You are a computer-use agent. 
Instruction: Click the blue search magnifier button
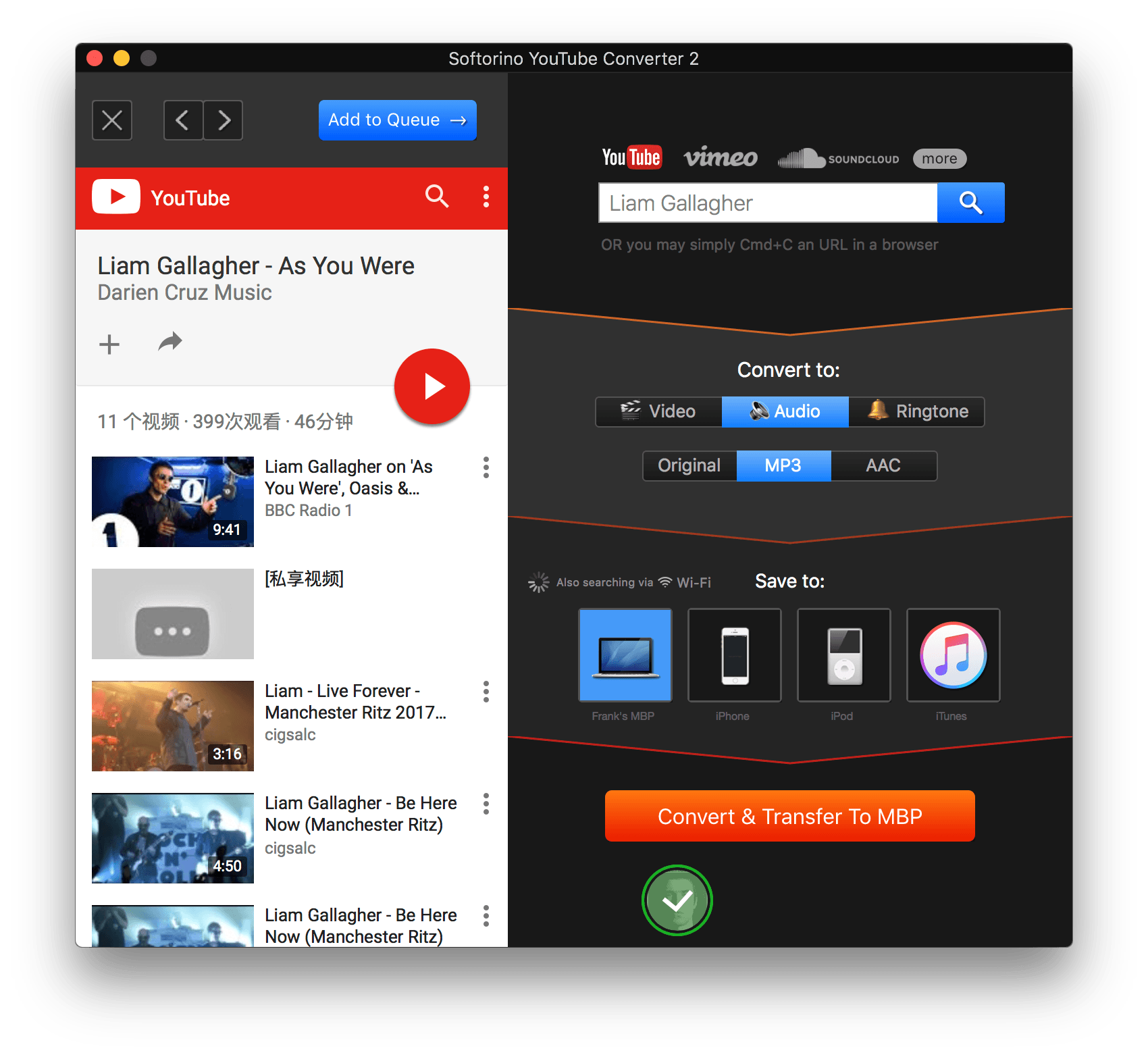pos(971,203)
